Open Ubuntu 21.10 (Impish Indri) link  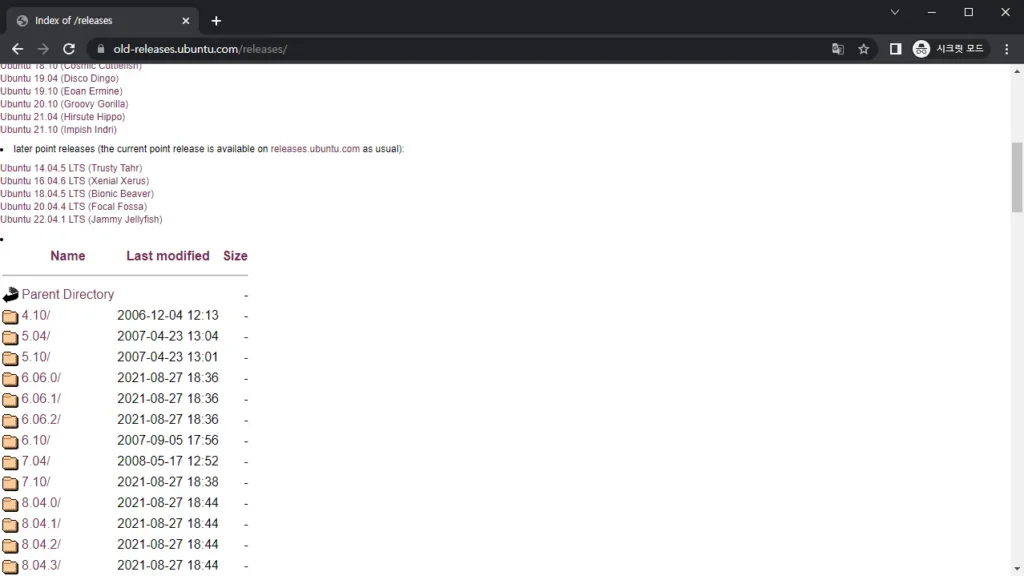59,129
